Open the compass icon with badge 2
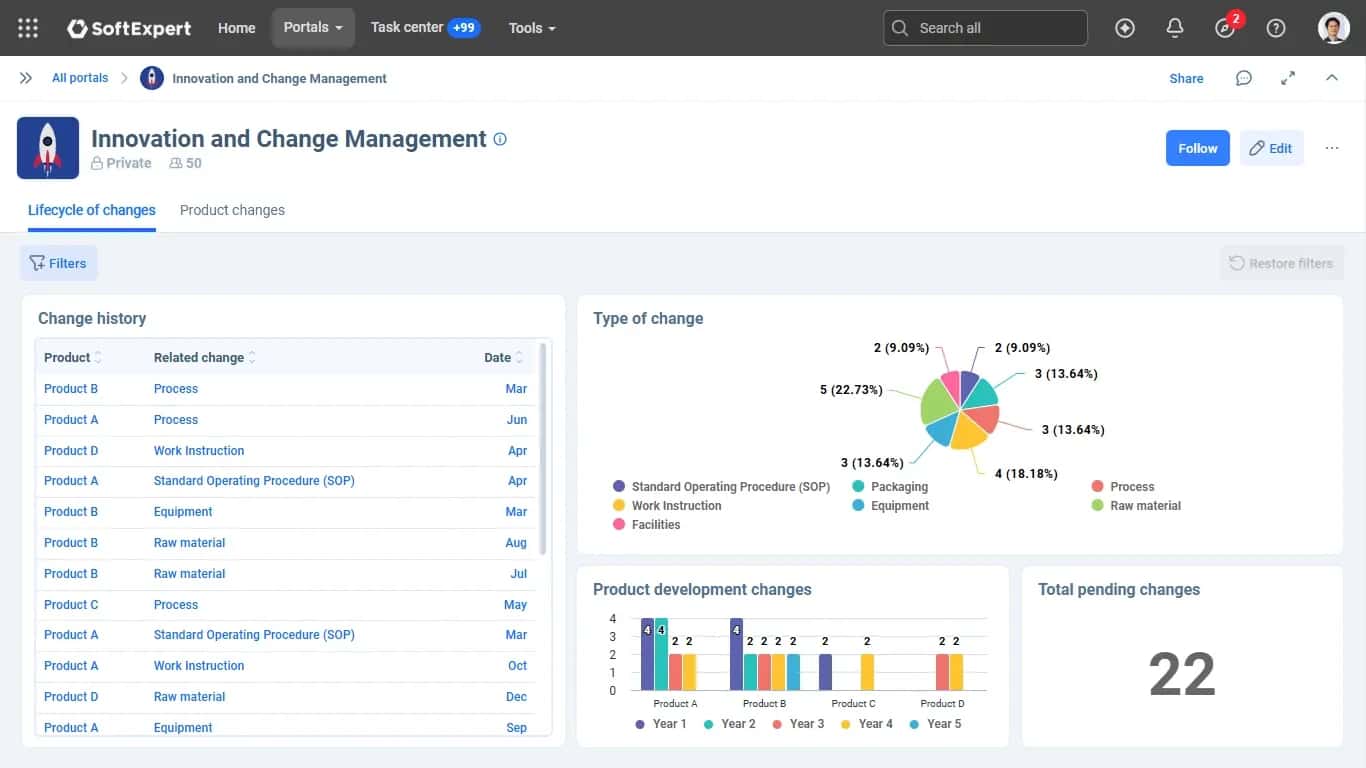The image size is (1366, 768). 1227,27
